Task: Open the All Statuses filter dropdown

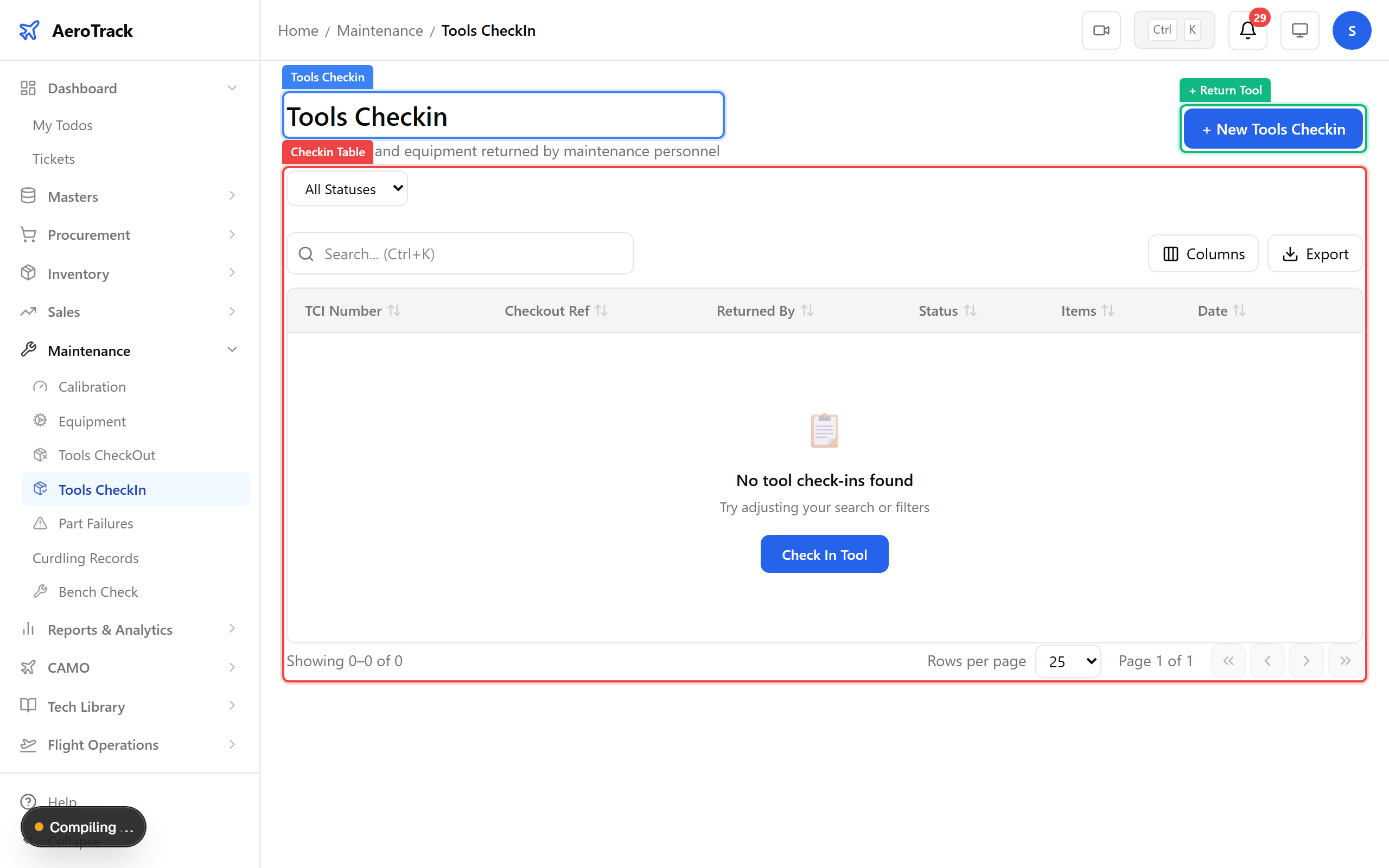Action: (347, 188)
